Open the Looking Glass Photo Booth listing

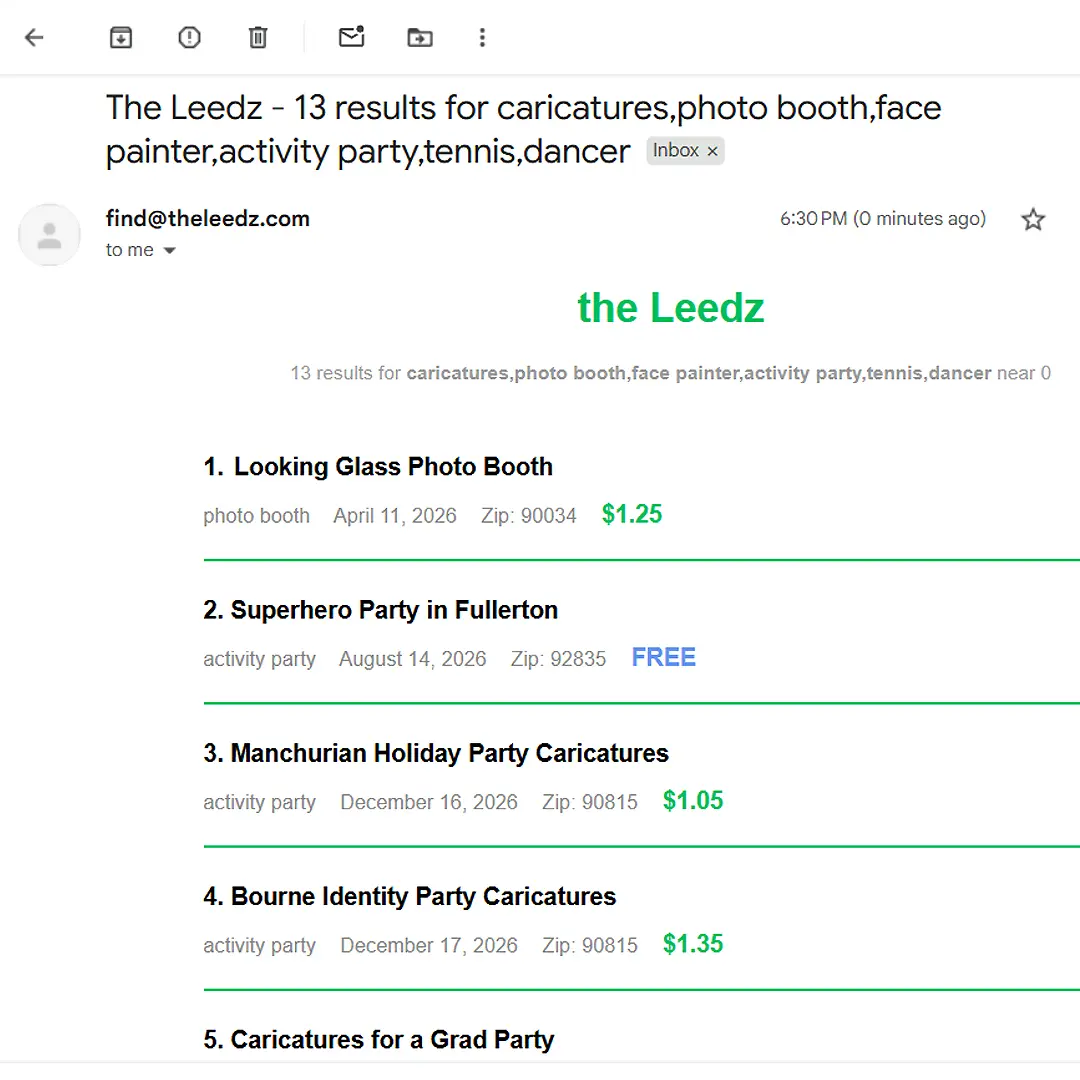(x=392, y=467)
